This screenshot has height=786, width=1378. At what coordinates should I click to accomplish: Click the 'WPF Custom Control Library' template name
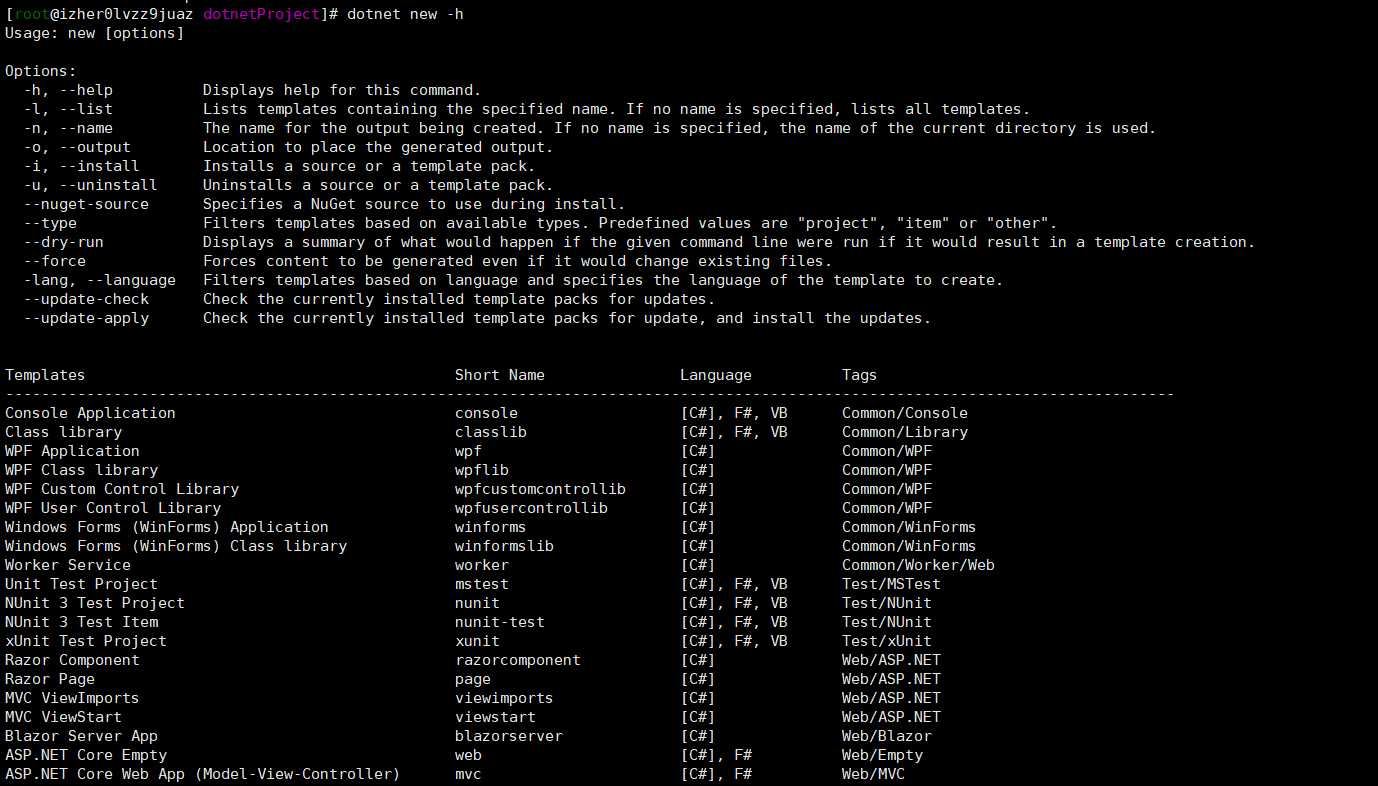click(122, 489)
